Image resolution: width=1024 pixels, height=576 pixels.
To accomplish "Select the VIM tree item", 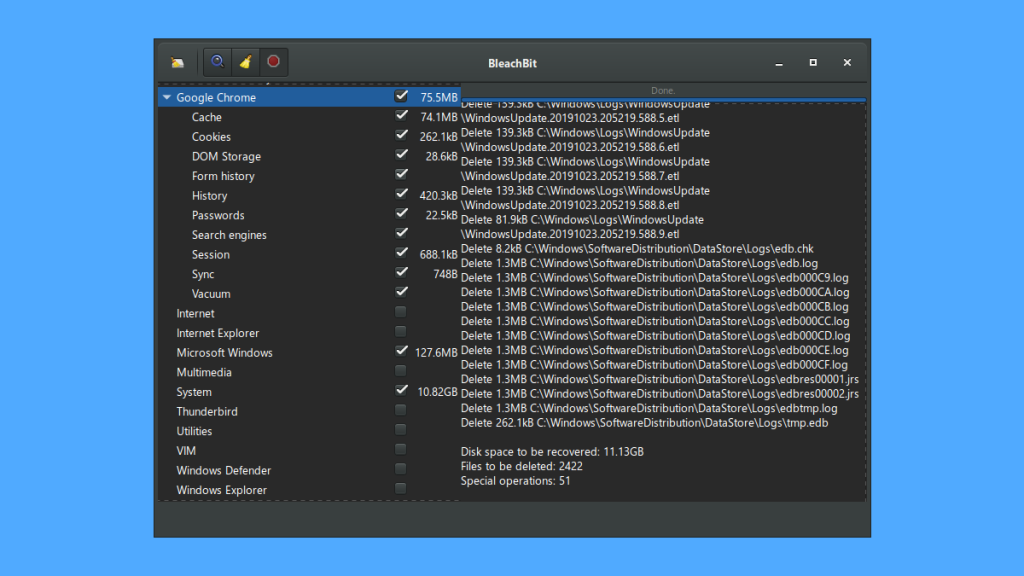I will click(185, 451).
